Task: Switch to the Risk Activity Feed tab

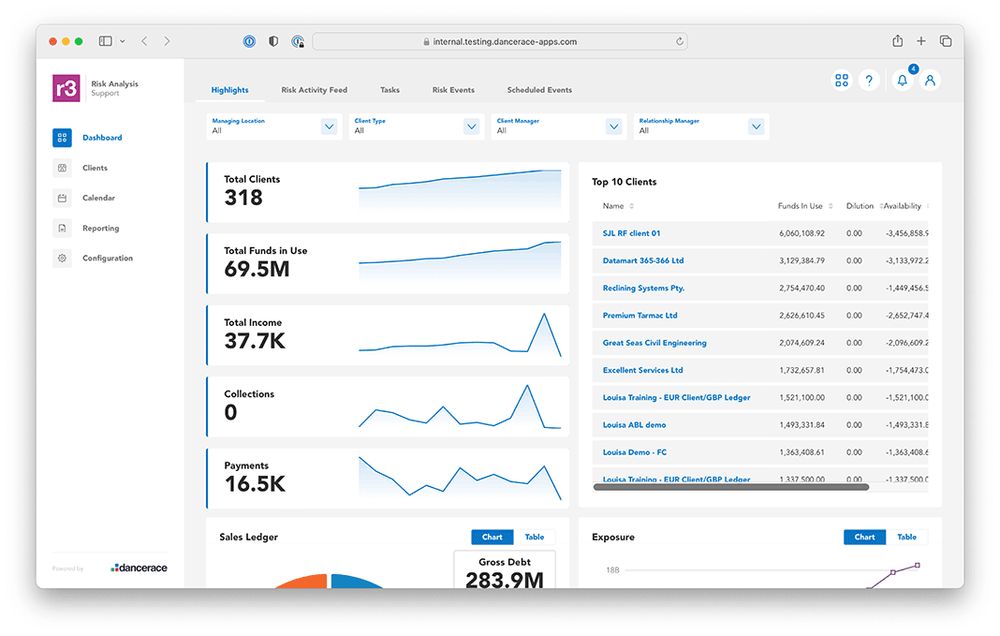Action: pos(313,89)
